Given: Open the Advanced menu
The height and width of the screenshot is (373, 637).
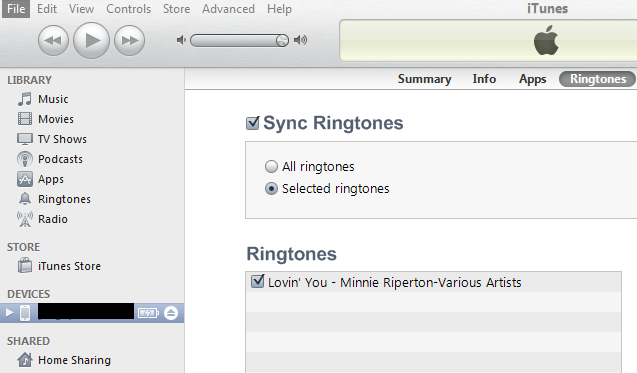Looking at the screenshot, I should (x=228, y=9).
